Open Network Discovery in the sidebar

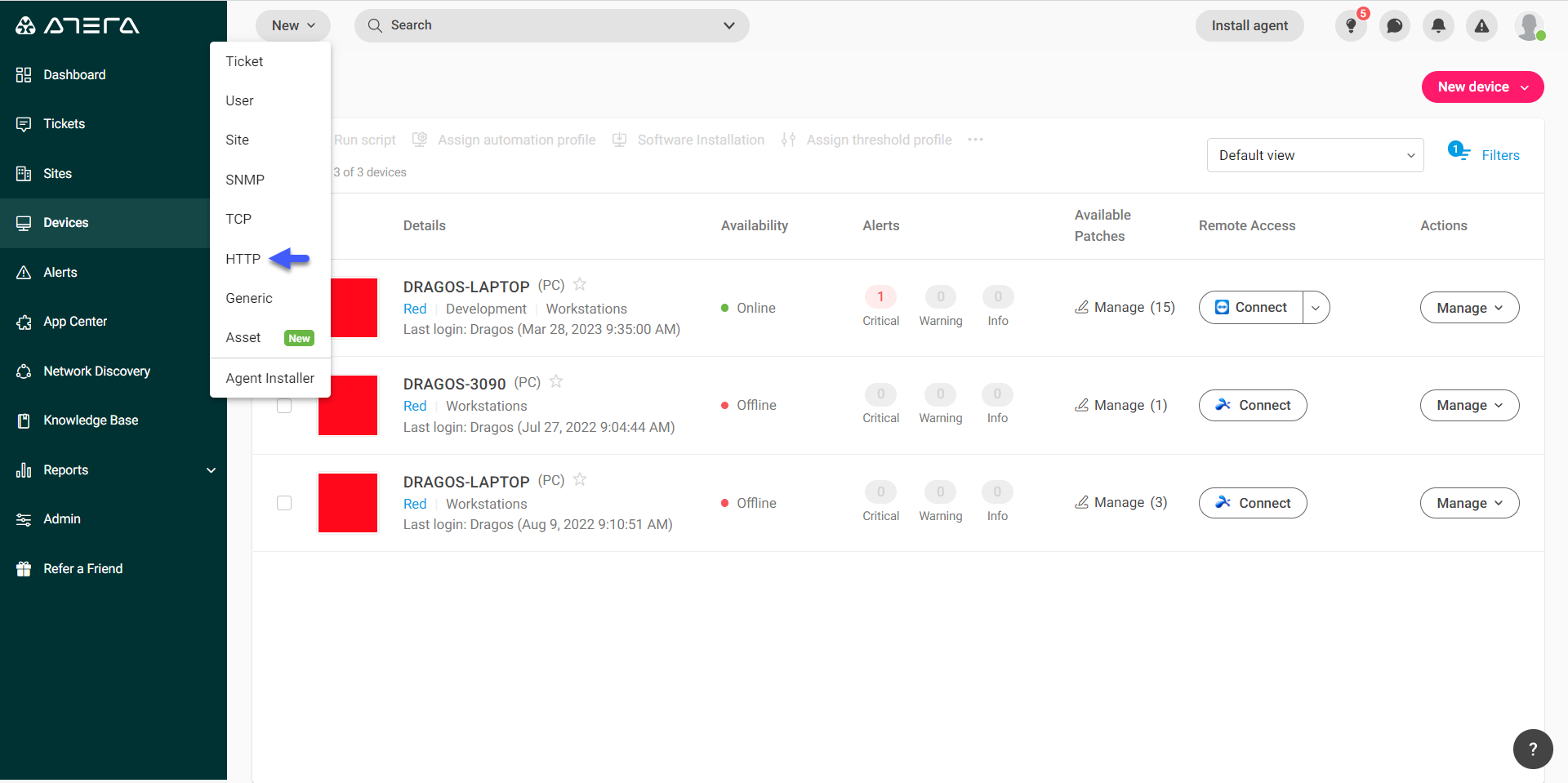click(96, 371)
